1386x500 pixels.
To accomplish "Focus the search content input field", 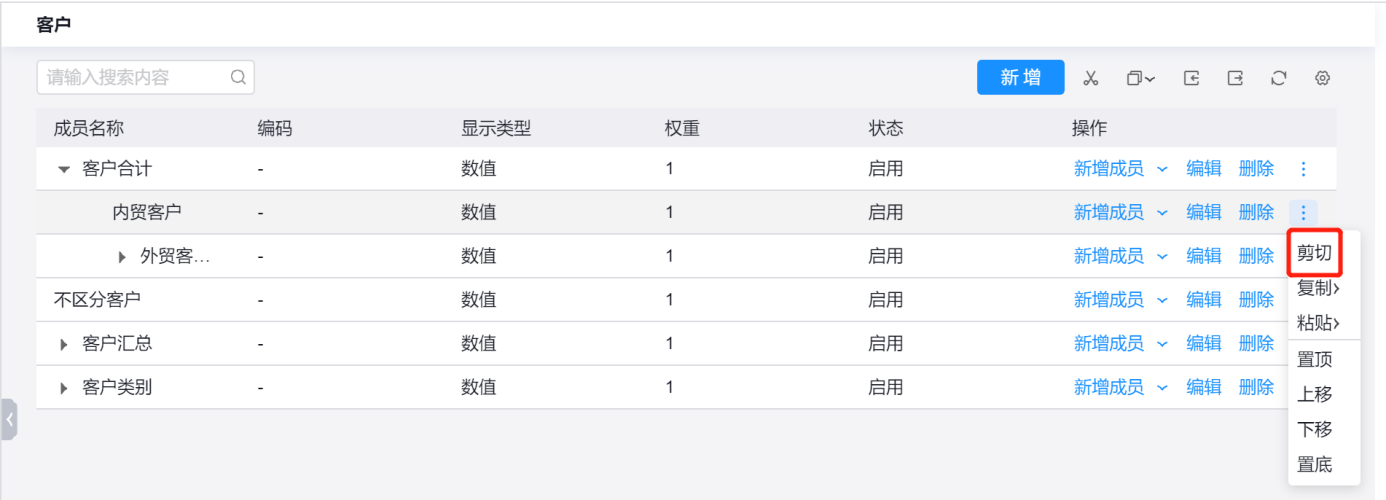I will (x=135, y=77).
